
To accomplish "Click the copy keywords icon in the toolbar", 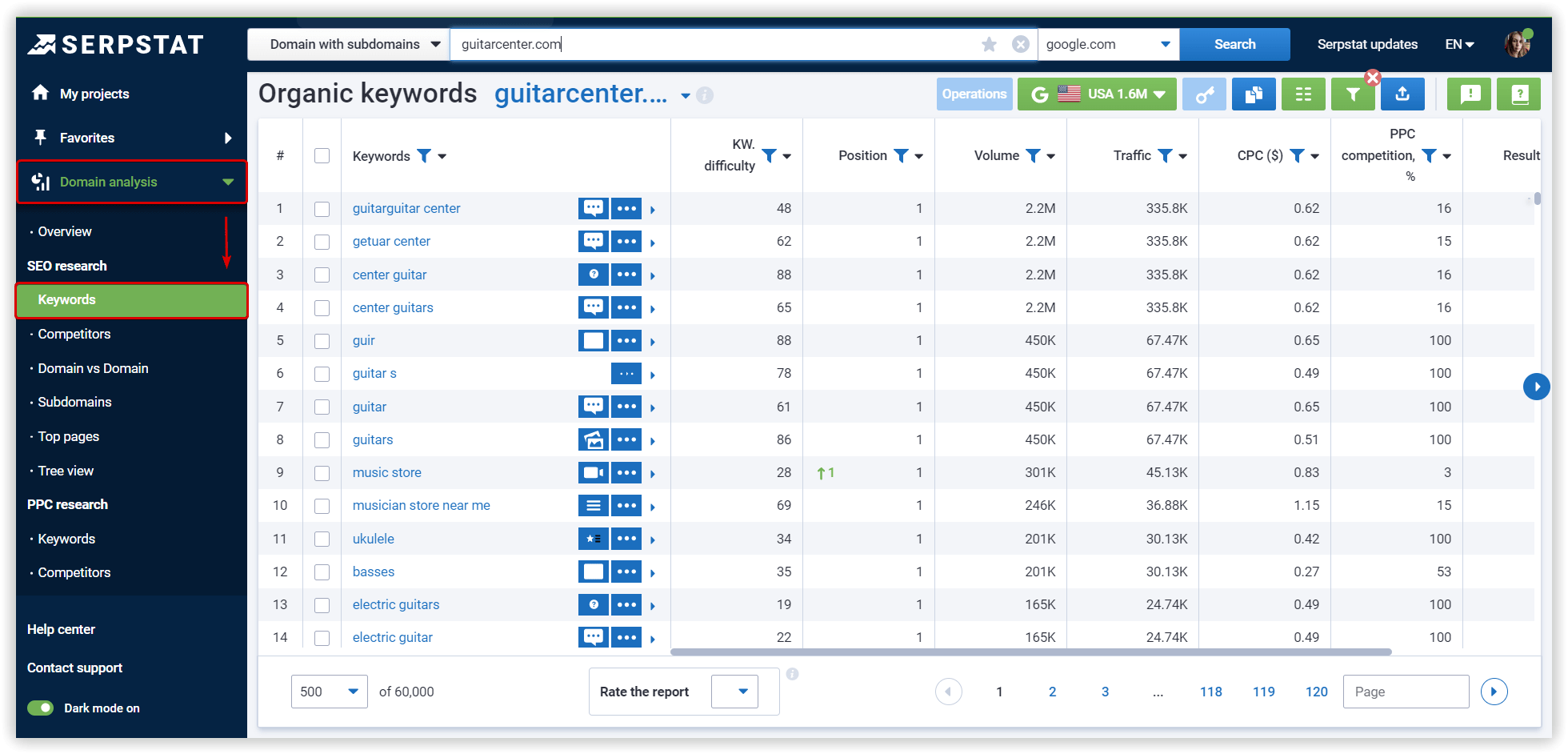I will (x=1254, y=94).
